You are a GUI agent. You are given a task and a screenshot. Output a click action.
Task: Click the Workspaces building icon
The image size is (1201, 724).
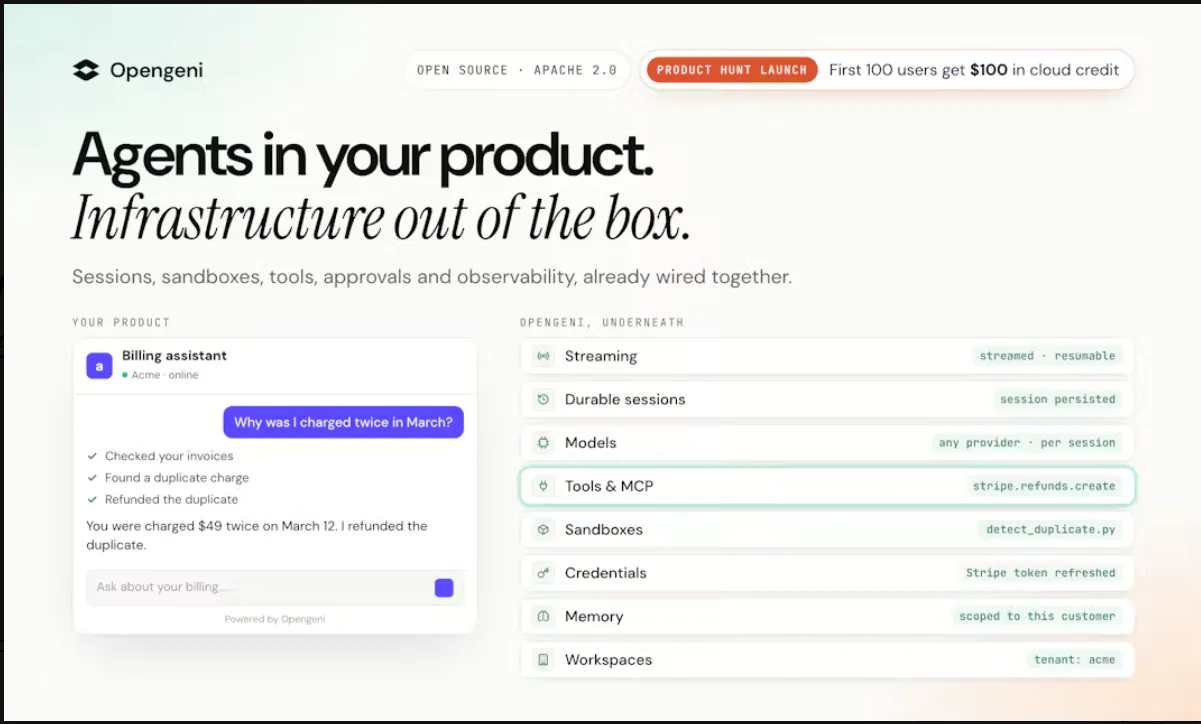point(543,660)
